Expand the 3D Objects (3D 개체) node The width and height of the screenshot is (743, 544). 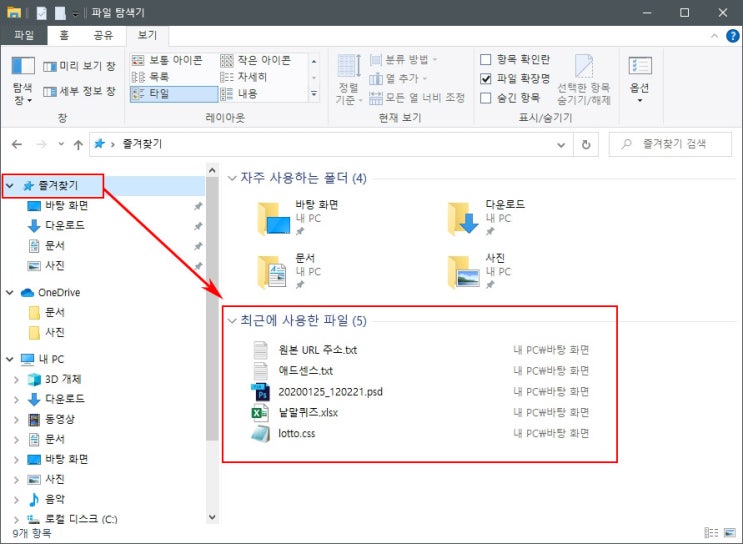pos(16,380)
